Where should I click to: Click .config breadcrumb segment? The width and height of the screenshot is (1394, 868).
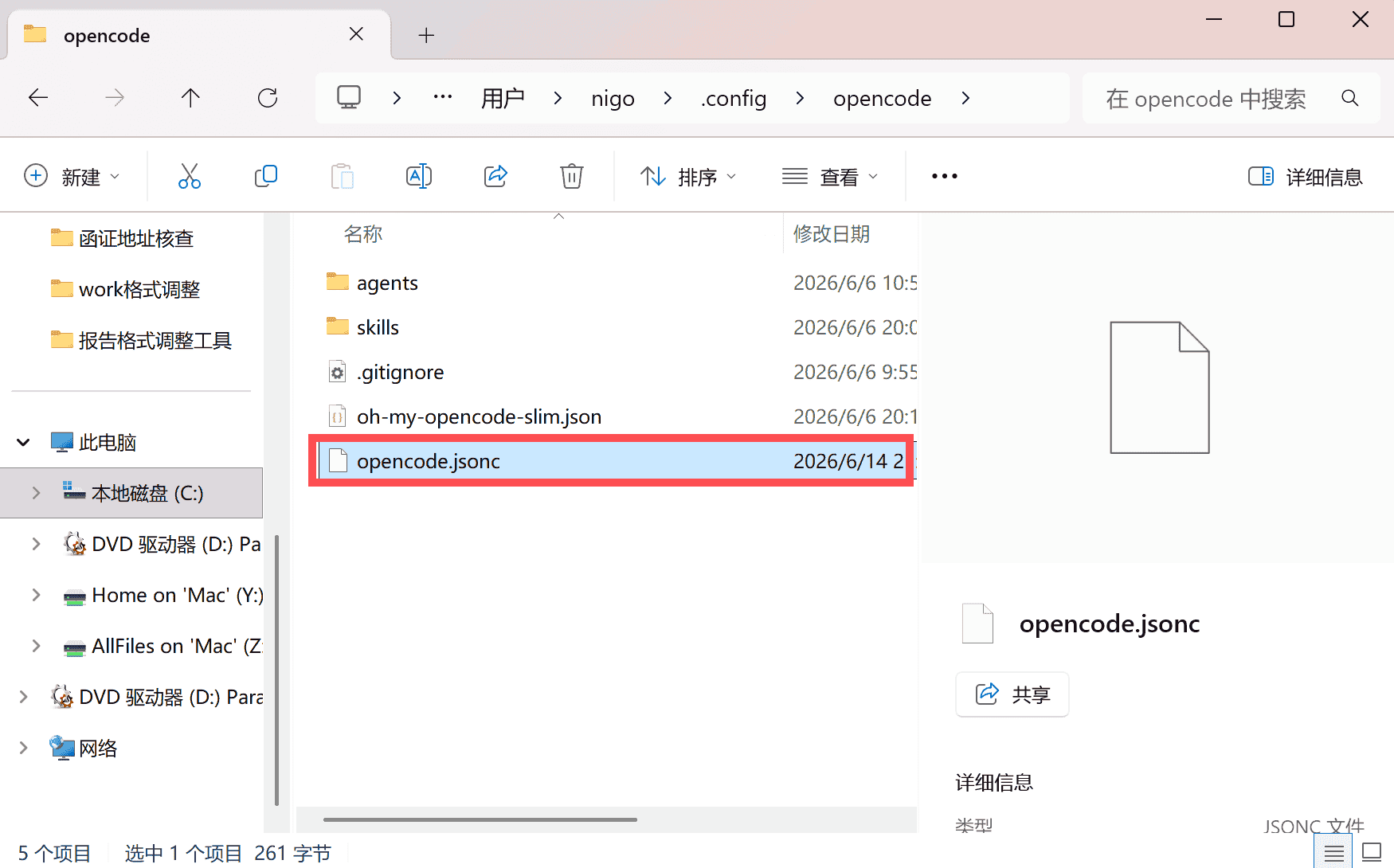pos(734,98)
